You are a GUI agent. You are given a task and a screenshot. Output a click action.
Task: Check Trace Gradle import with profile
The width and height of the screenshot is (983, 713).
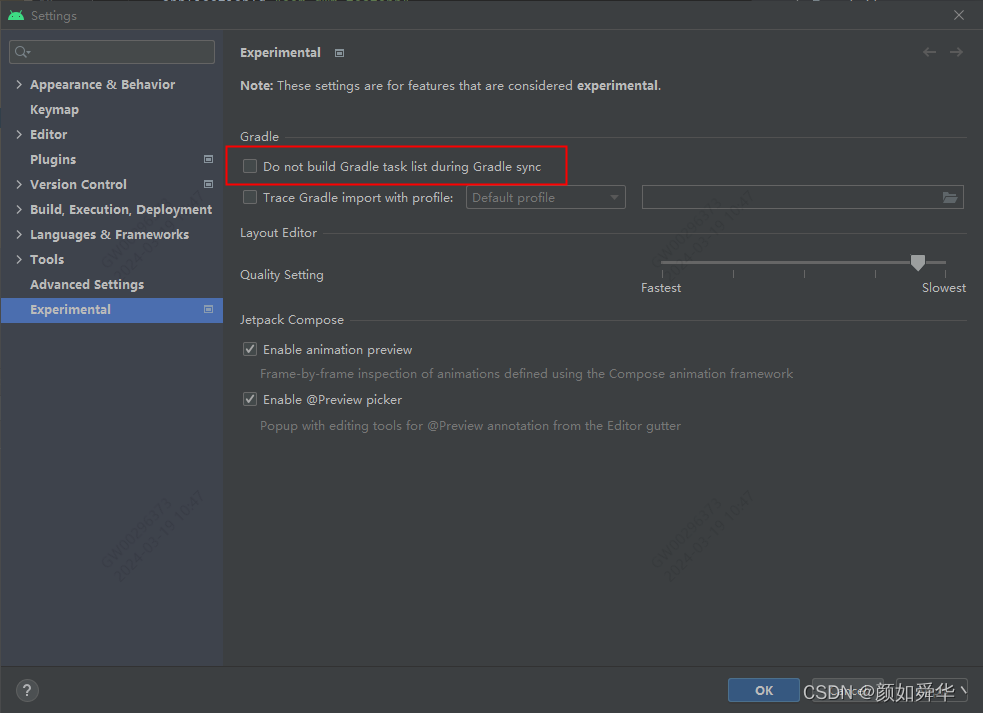pyautogui.click(x=249, y=197)
